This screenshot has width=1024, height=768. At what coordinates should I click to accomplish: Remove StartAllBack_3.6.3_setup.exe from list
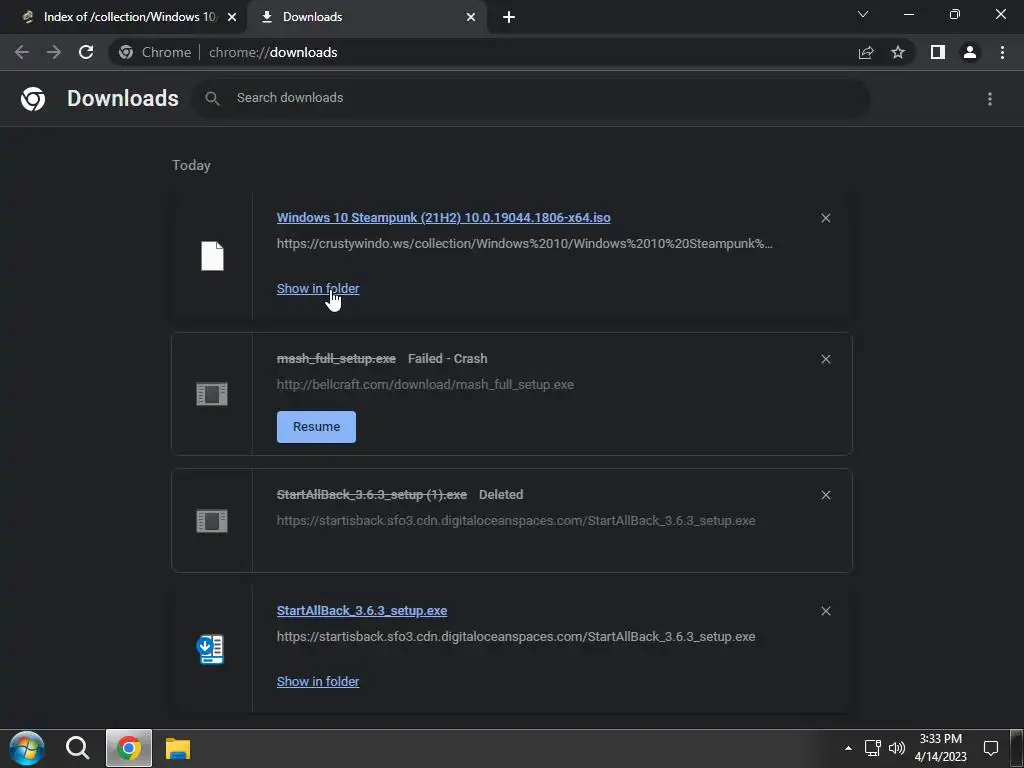click(825, 611)
